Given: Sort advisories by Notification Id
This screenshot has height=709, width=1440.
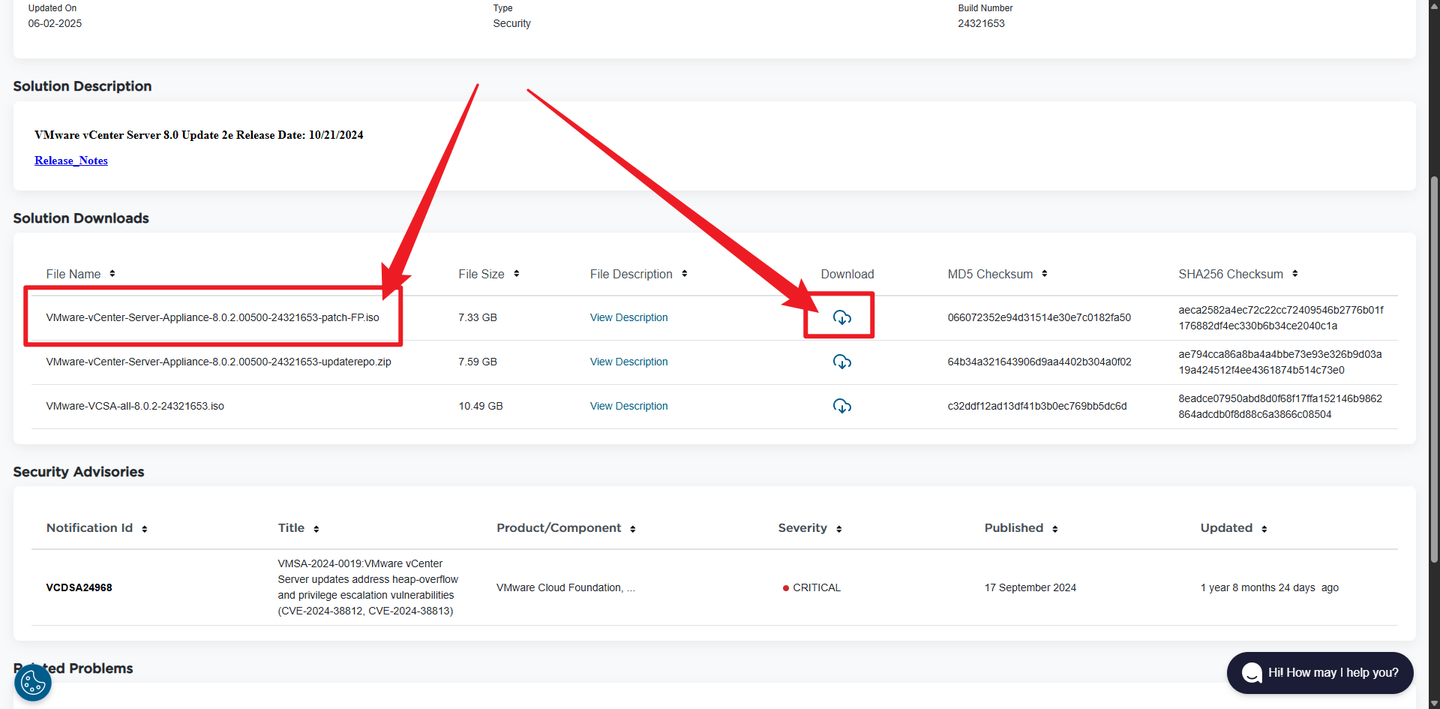Looking at the screenshot, I should 144,529.
